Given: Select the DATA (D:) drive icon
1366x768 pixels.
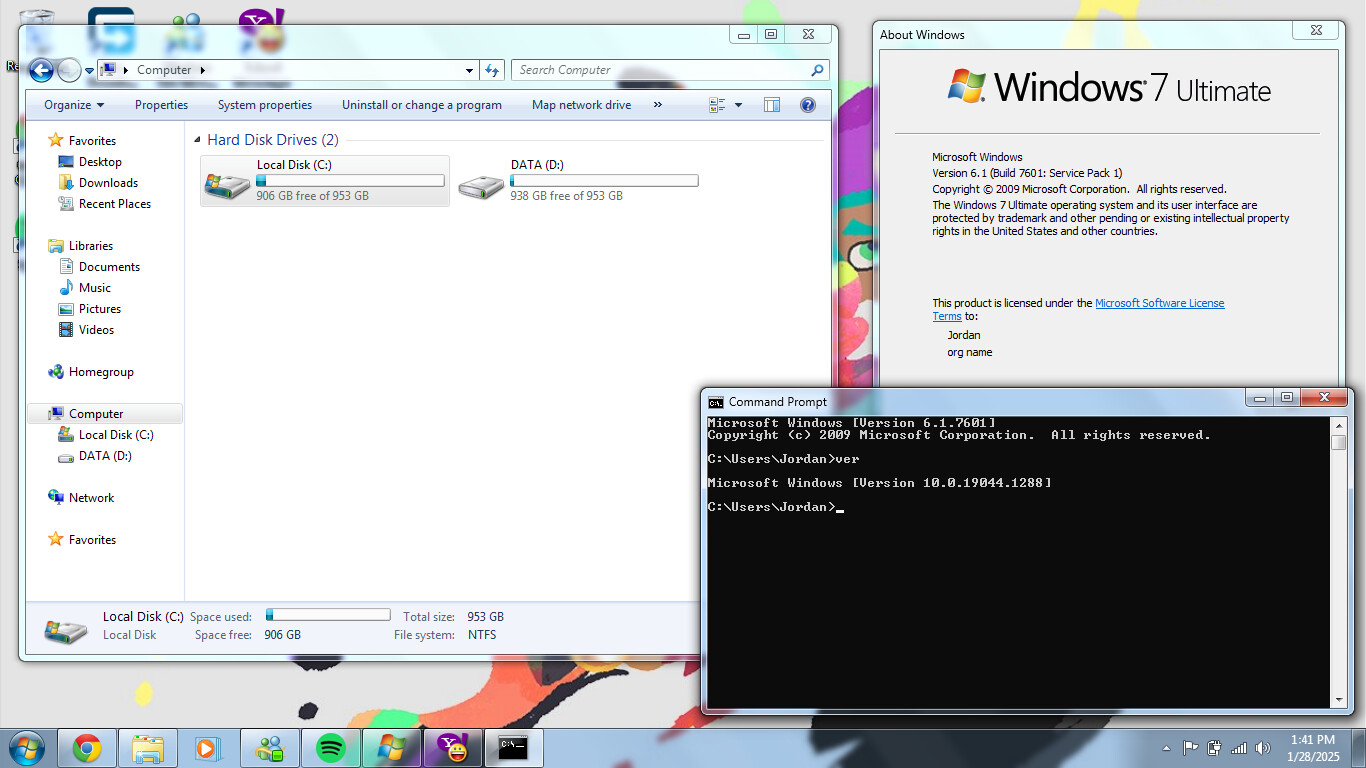Looking at the screenshot, I should pyautogui.click(x=481, y=186).
